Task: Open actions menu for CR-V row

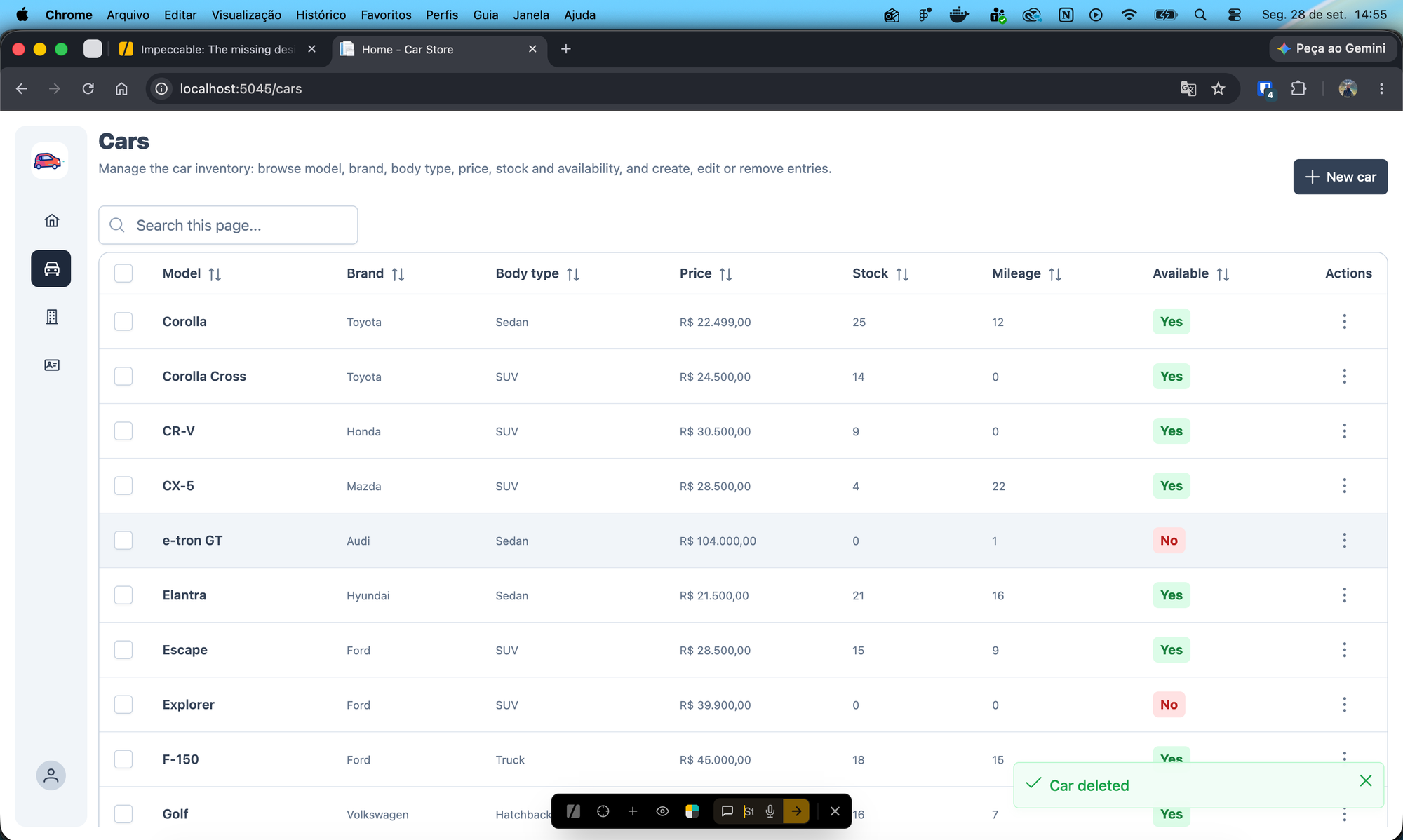Action: tap(1344, 431)
